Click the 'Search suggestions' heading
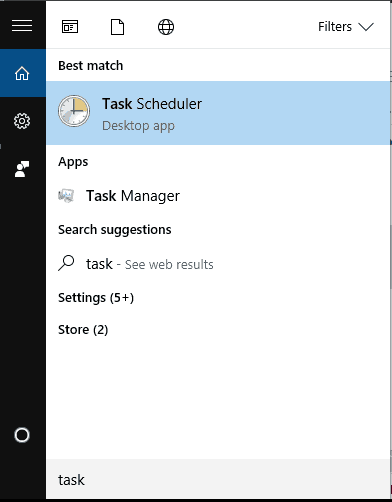The image size is (392, 502). (x=115, y=230)
